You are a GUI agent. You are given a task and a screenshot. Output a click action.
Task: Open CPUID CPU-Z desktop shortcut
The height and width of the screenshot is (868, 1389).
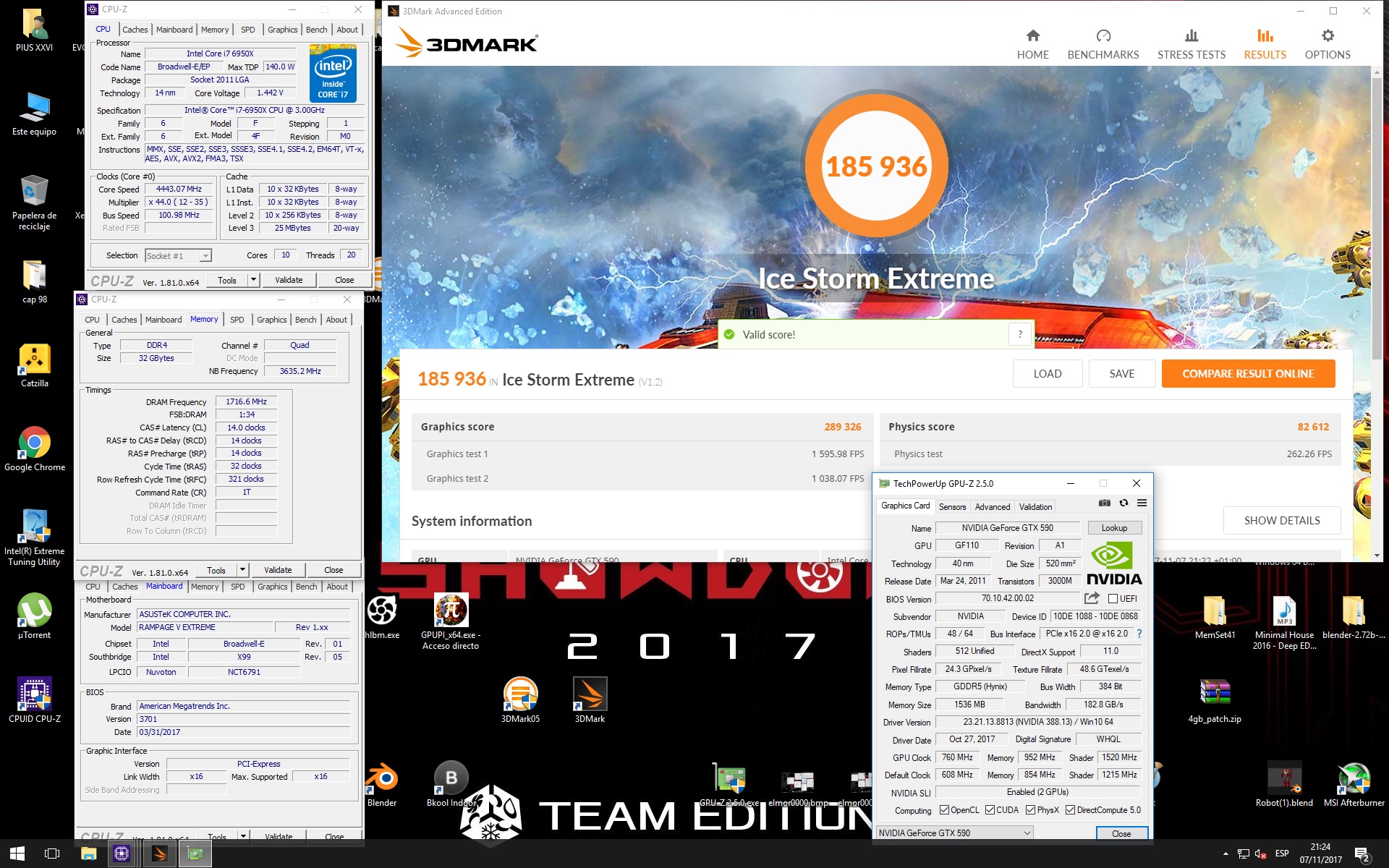[x=35, y=700]
